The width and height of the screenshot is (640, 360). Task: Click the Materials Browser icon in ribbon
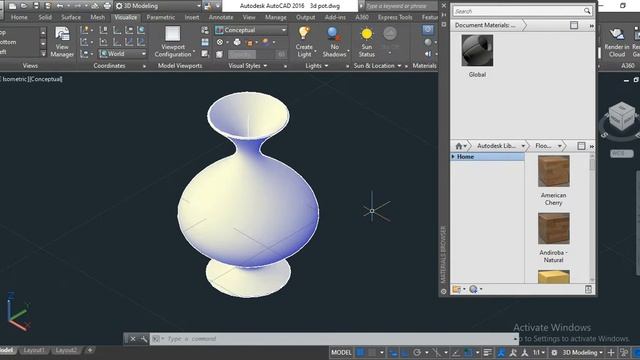click(428, 29)
